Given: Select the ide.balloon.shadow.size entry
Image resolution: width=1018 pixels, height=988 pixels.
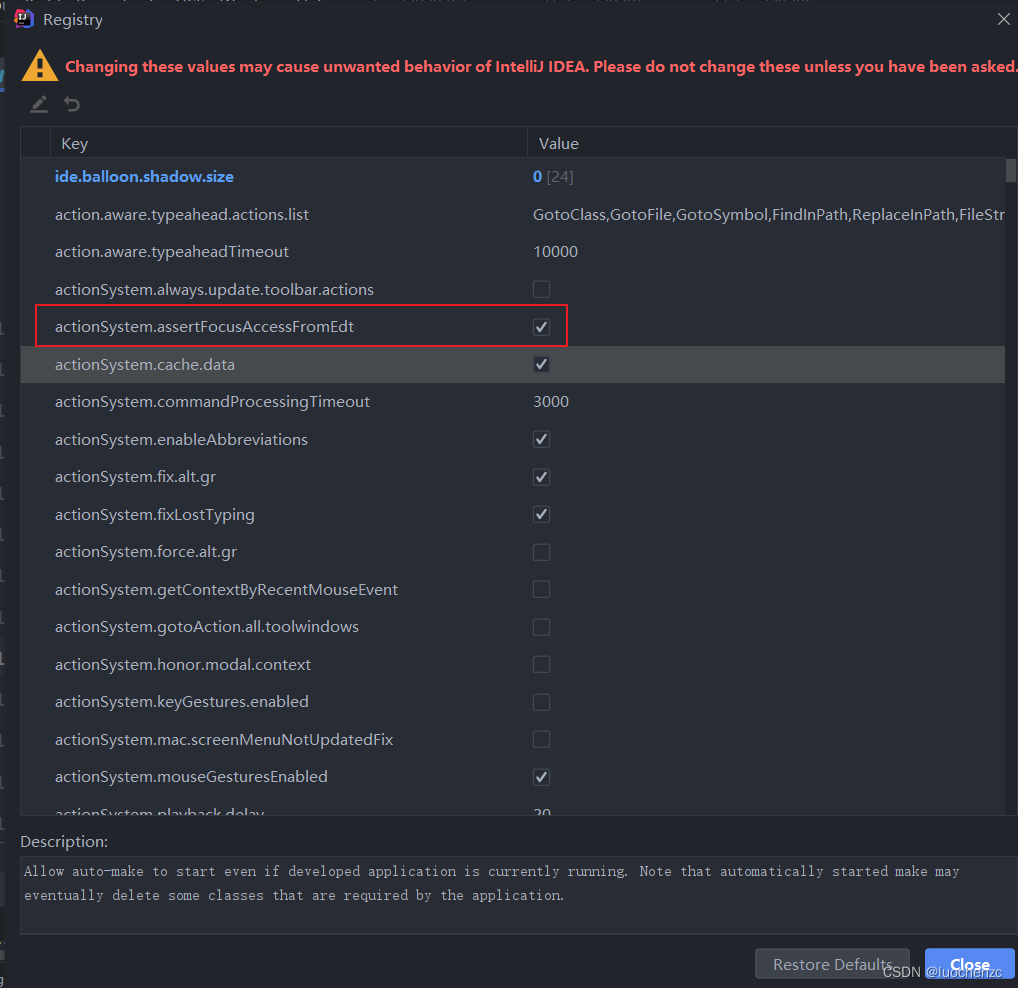Looking at the screenshot, I should pyautogui.click(x=144, y=176).
